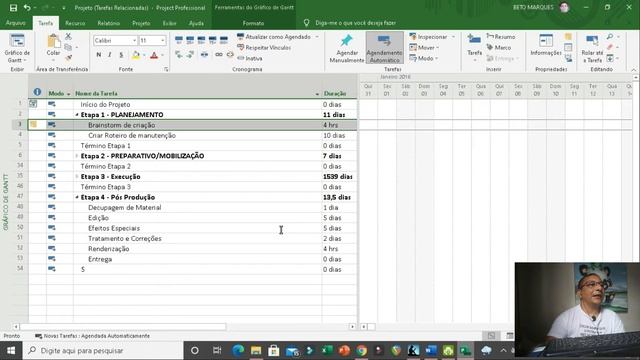Open the Gráfico de Gantt view button
The height and width of the screenshot is (360, 640).
pyautogui.click(x=17, y=48)
